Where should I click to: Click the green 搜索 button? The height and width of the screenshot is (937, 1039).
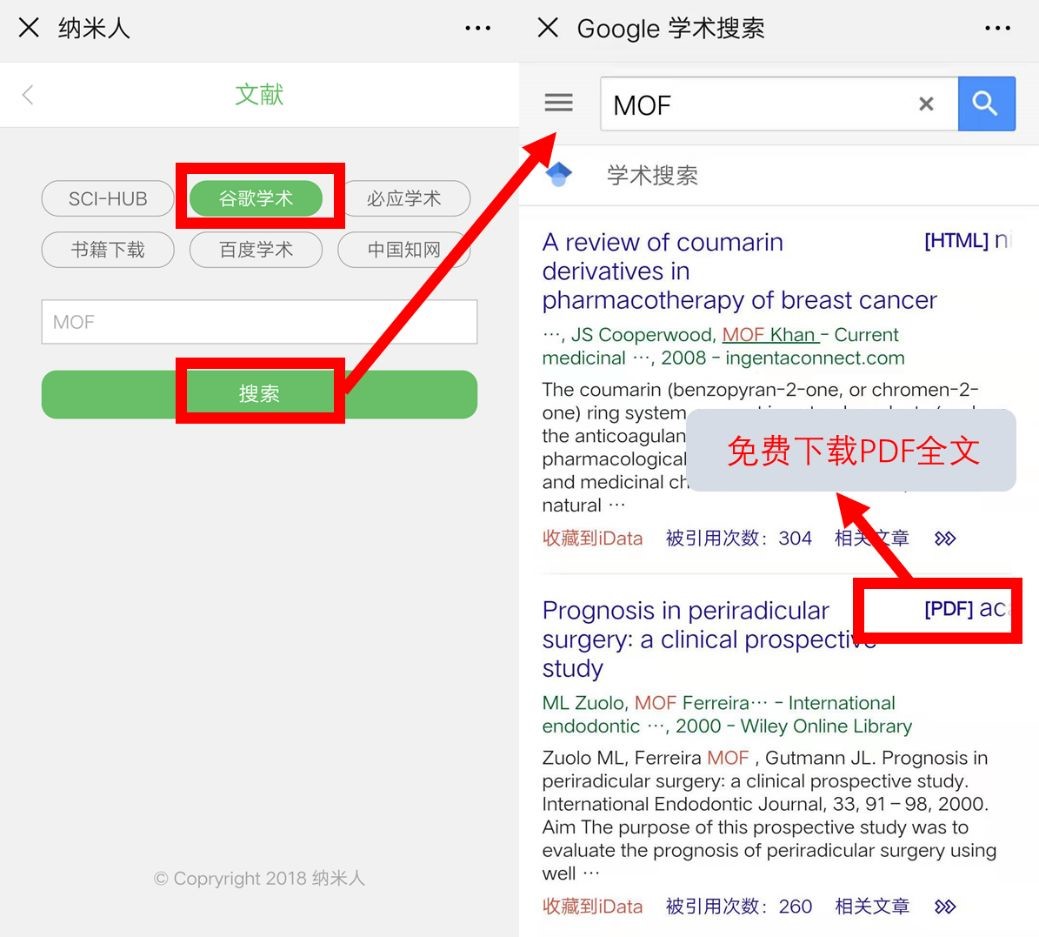(259, 394)
